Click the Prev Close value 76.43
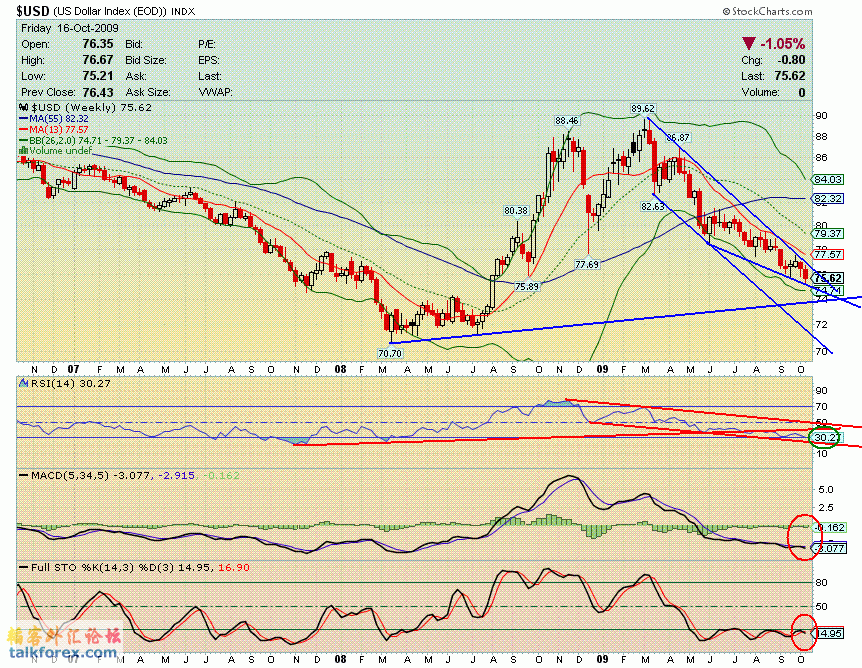This screenshot has height=668, width=862. pyautogui.click(x=98, y=92)
